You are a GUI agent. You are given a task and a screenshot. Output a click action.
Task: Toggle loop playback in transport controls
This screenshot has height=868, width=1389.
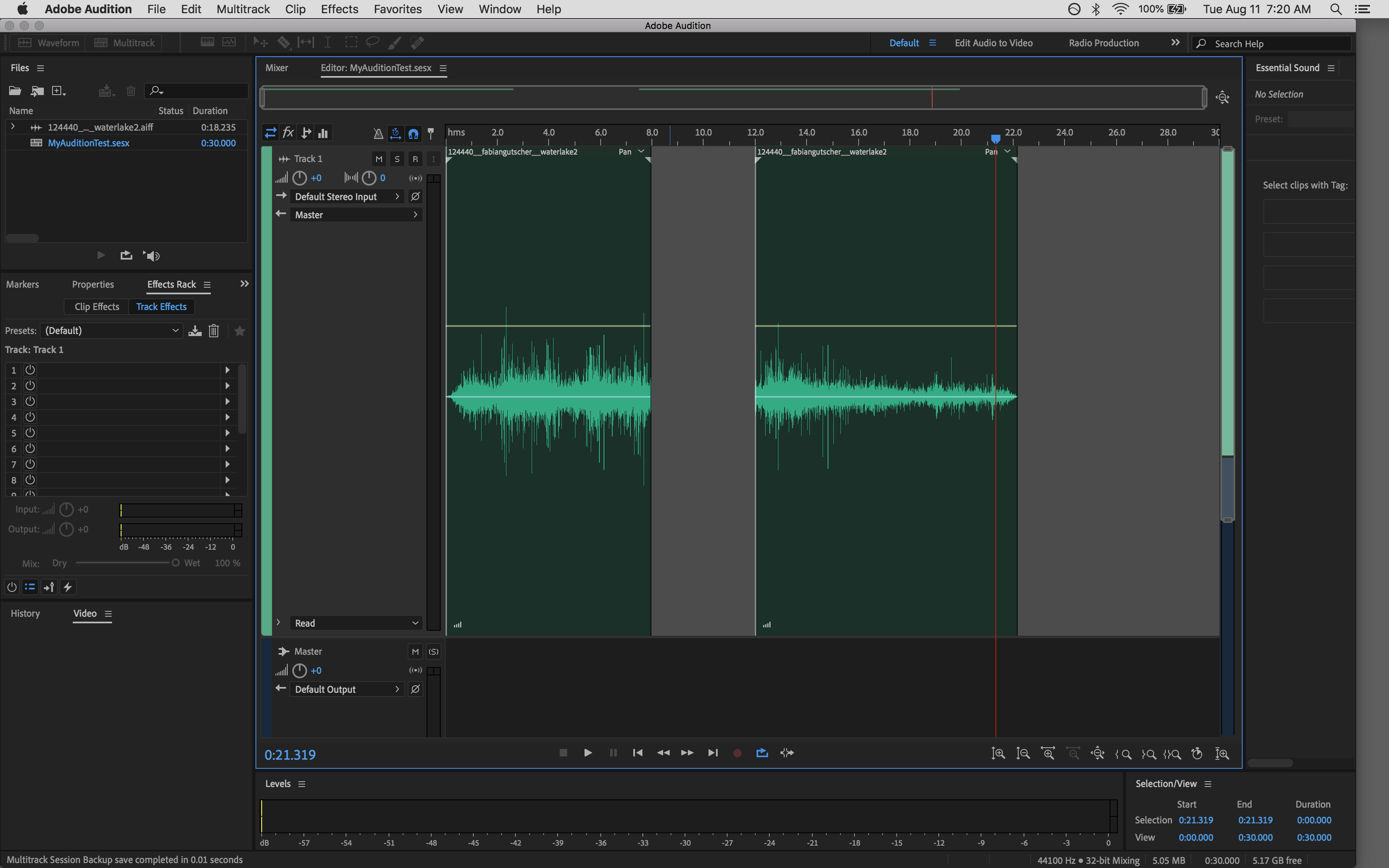pyautogui.click(x=761, y=753)
